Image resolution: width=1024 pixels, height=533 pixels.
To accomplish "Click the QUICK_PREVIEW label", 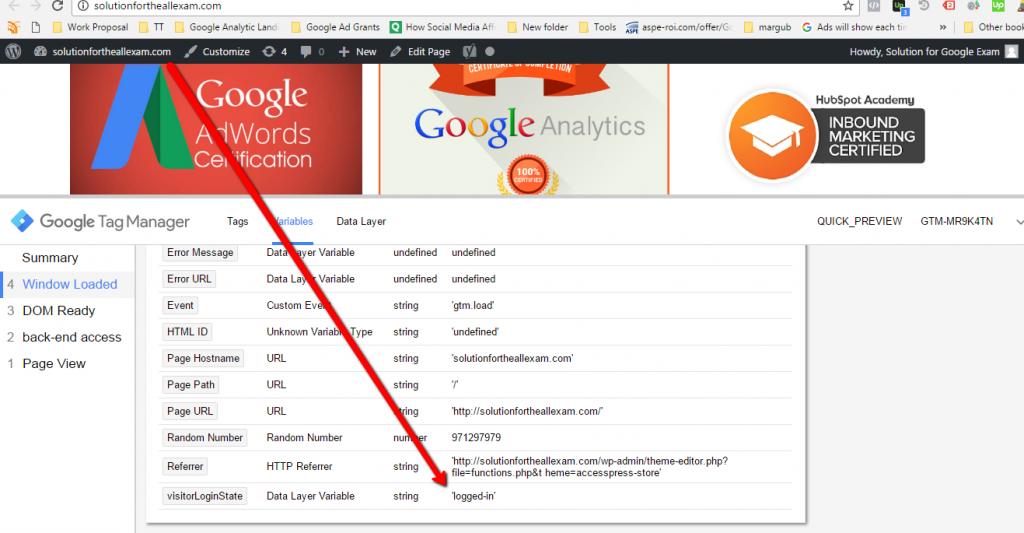I will pyautogui.click(x=859, y=221).
